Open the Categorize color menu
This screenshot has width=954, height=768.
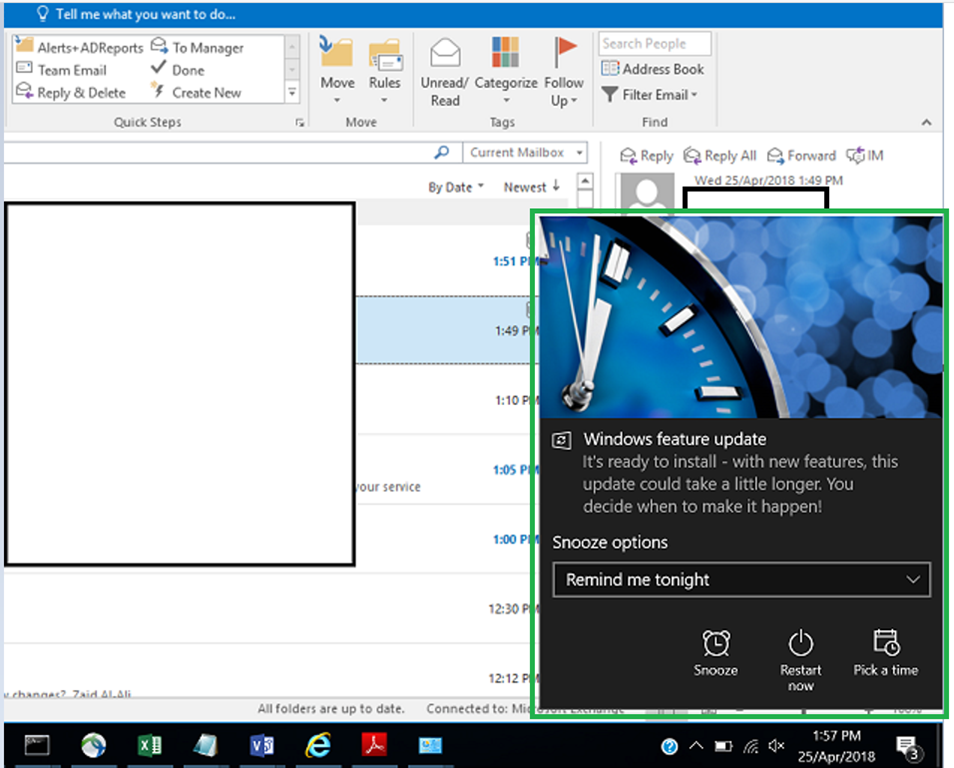[506, 70]
